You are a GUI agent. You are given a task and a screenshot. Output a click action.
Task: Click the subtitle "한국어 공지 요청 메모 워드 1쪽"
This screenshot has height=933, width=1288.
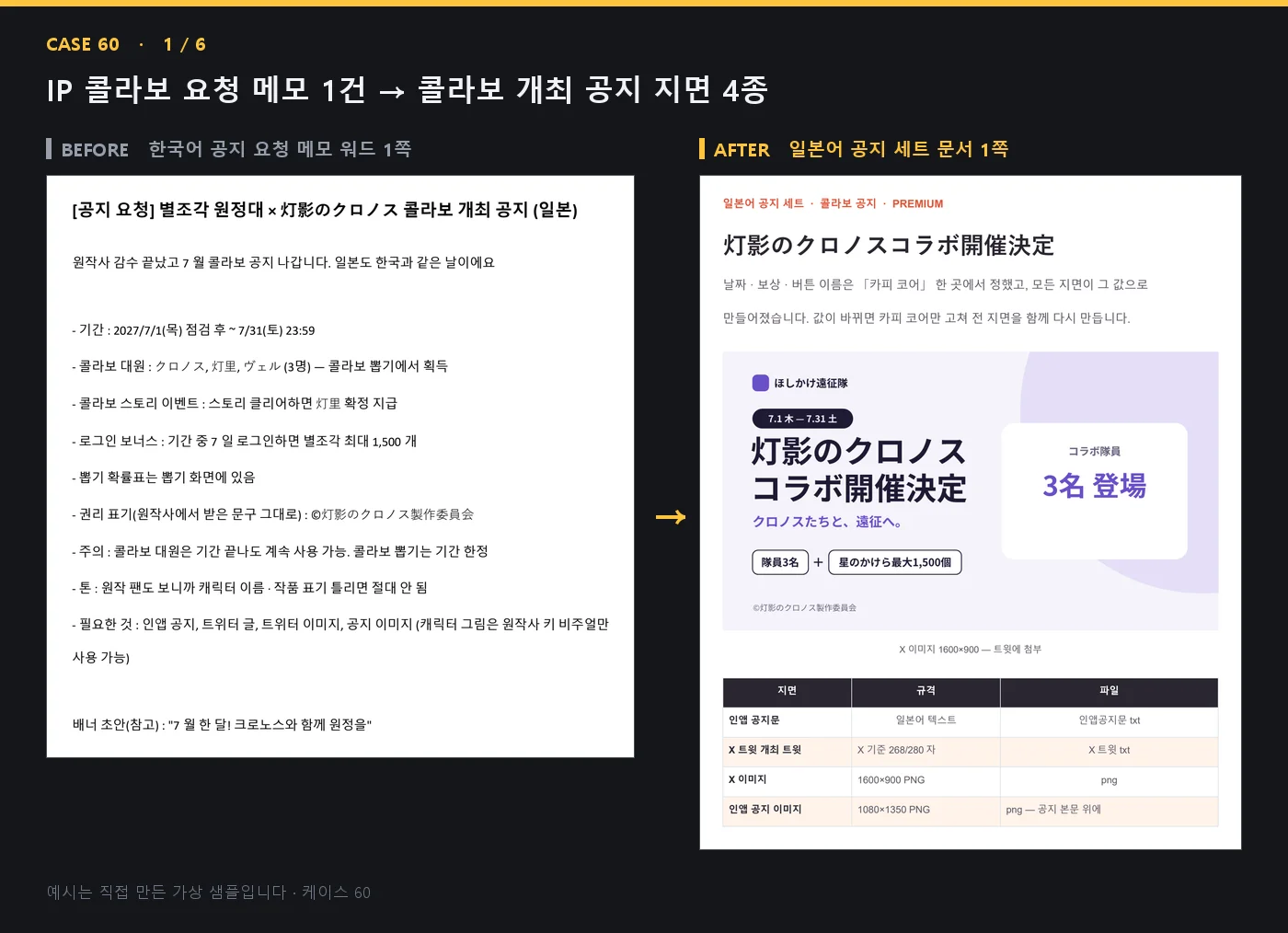[280, 149]
